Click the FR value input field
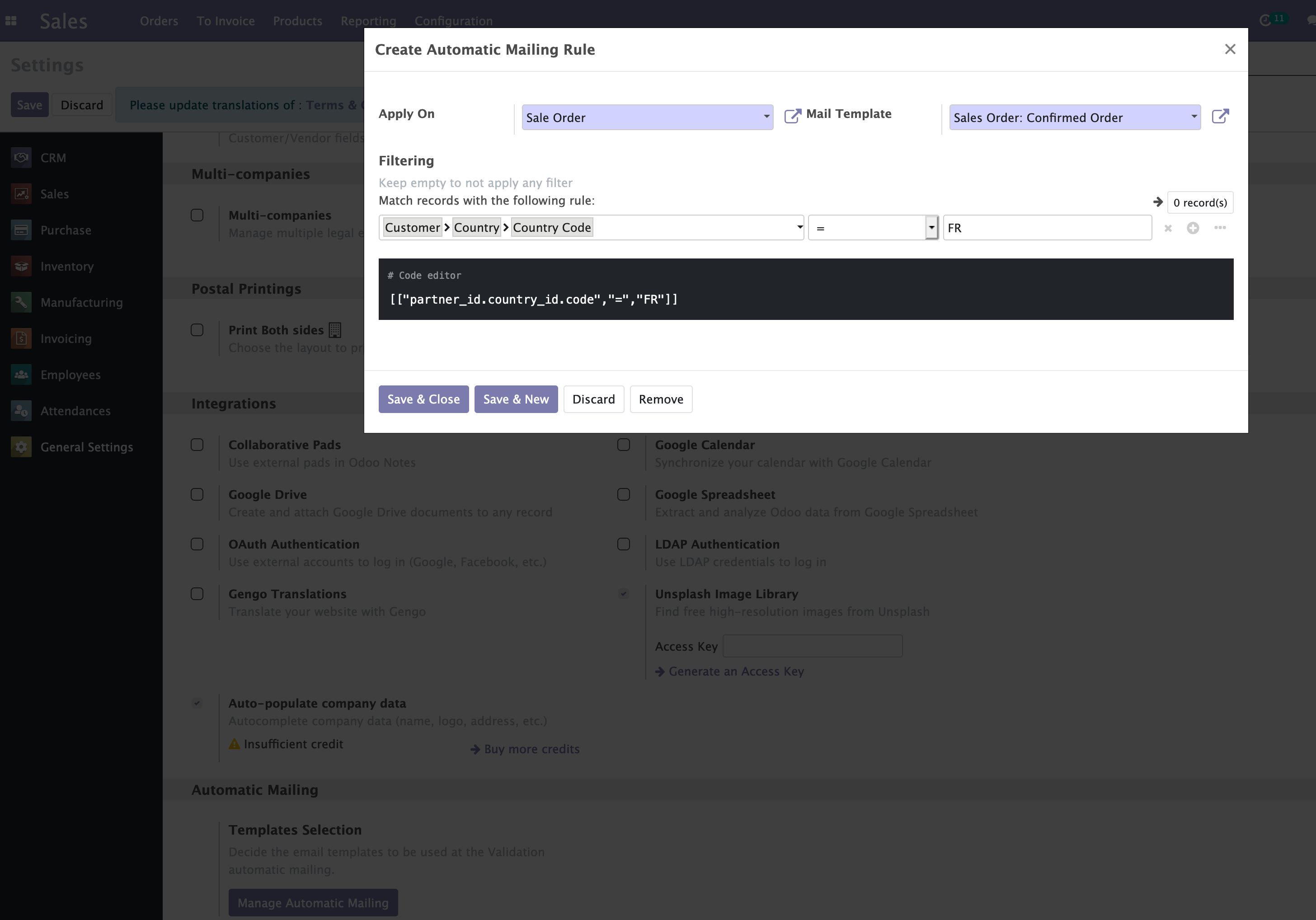This screenshot has width=1316, height=920. point(1047,228)
